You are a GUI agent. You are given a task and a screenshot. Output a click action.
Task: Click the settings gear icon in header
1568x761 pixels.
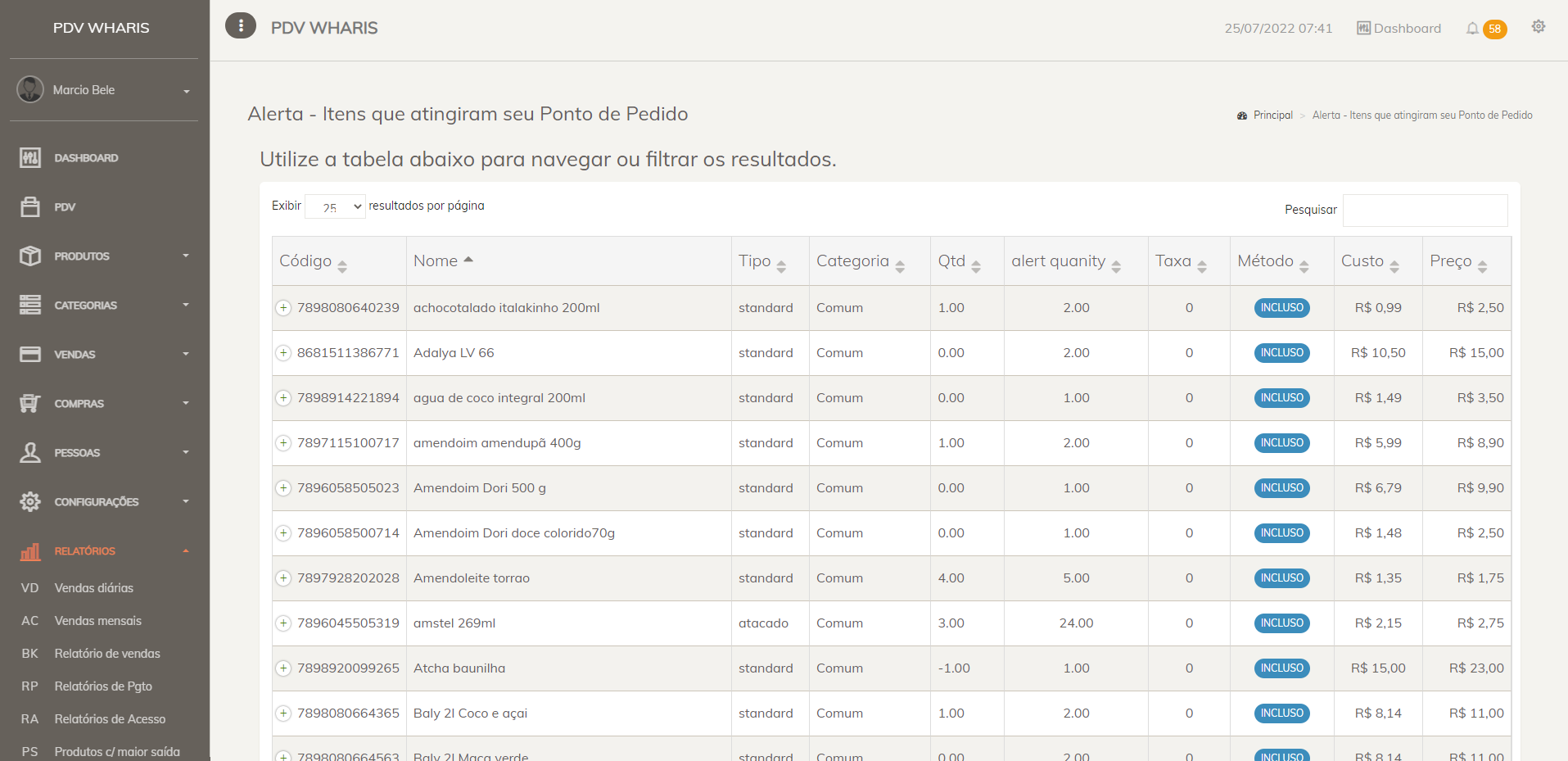[x=1539, y=27]
